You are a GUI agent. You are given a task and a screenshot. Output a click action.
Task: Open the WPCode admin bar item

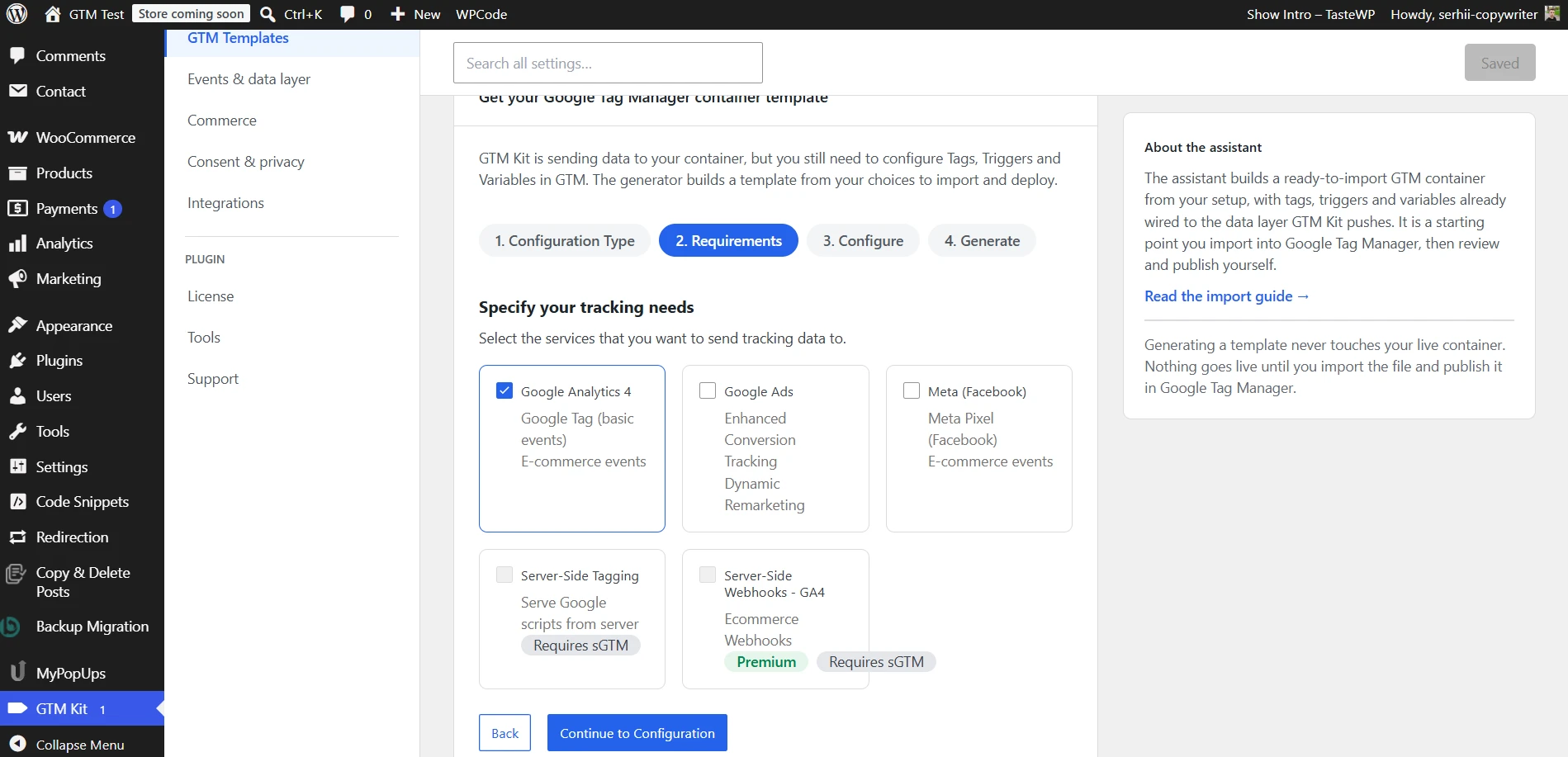click(x=481, y=14)
